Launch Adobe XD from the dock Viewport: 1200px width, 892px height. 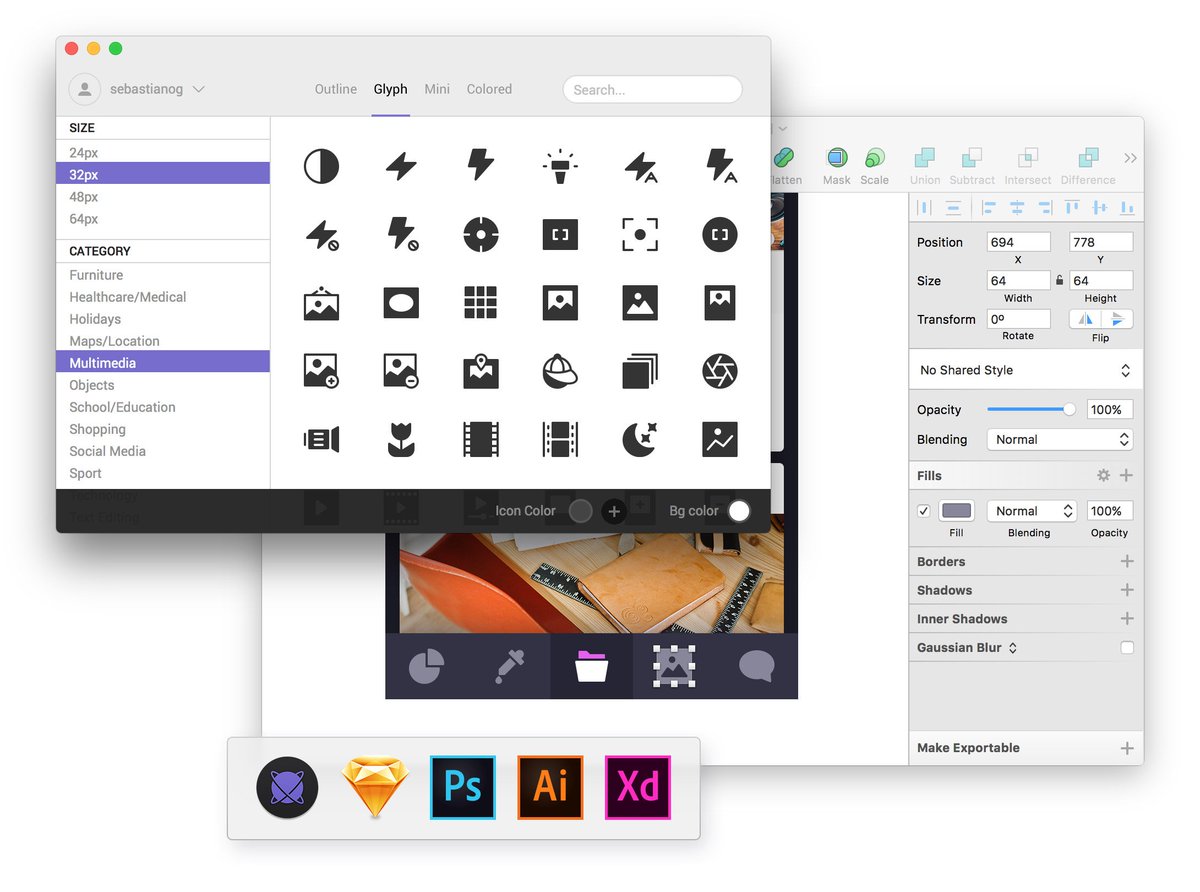click(x=638, y=788)
